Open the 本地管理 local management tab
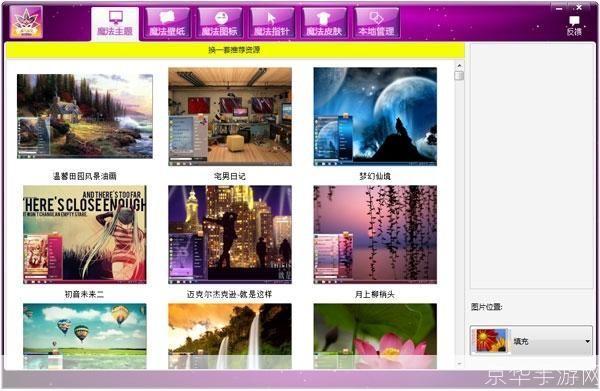600x391 pixels. pyautogui.click(x=377, y=23)
